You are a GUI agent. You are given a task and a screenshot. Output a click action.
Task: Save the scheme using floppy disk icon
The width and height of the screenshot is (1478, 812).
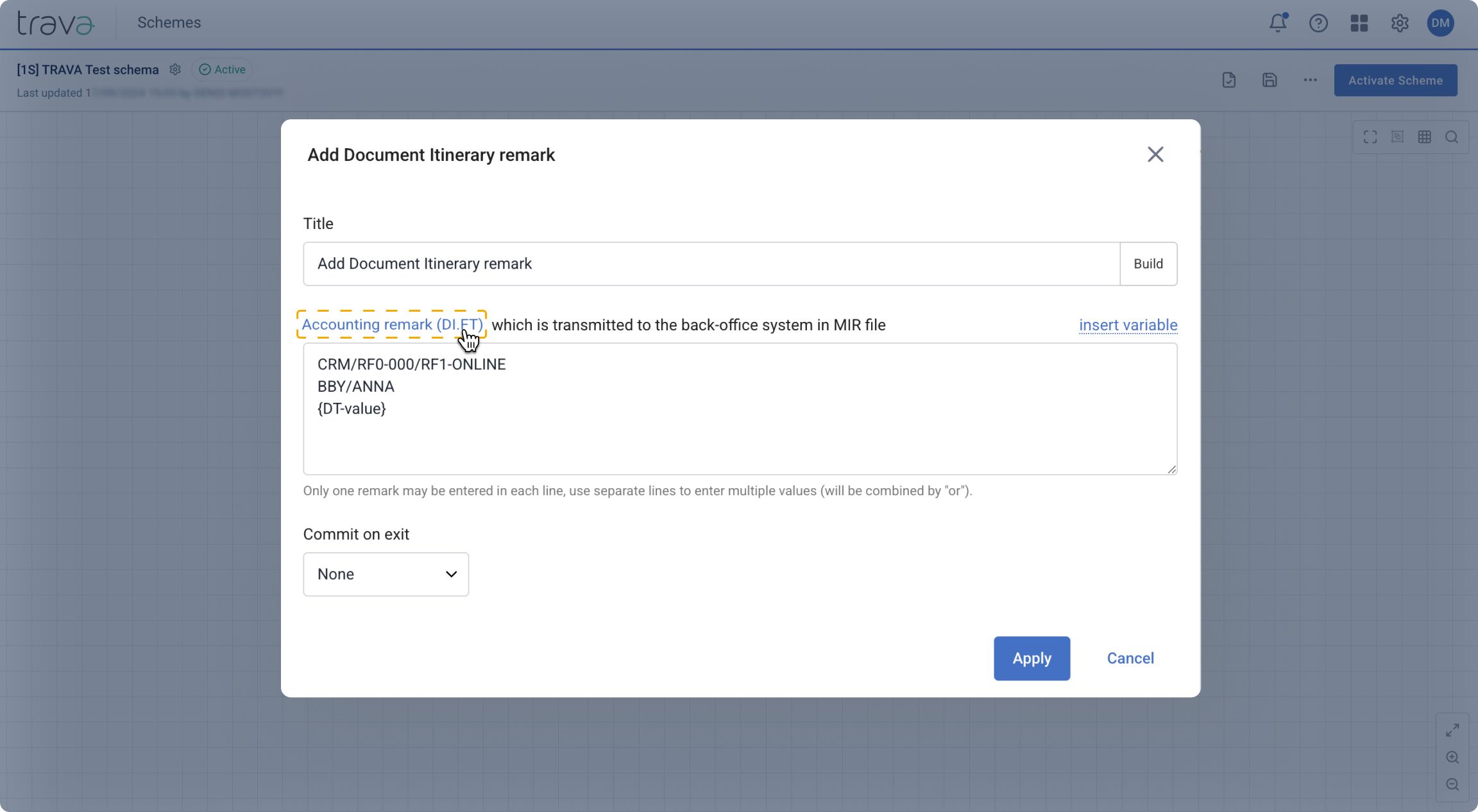click(x=1270, y=80)
